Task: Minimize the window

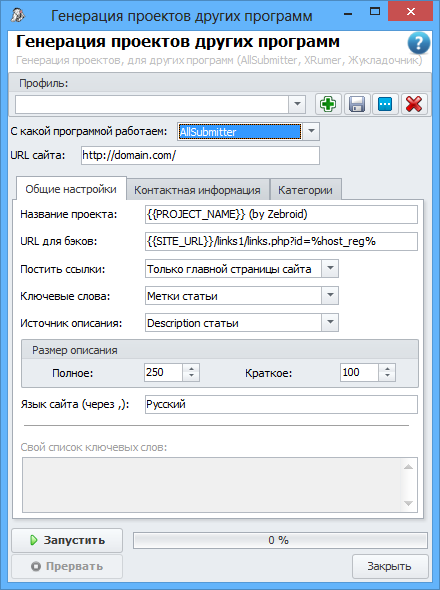Action: click(348, 14)
